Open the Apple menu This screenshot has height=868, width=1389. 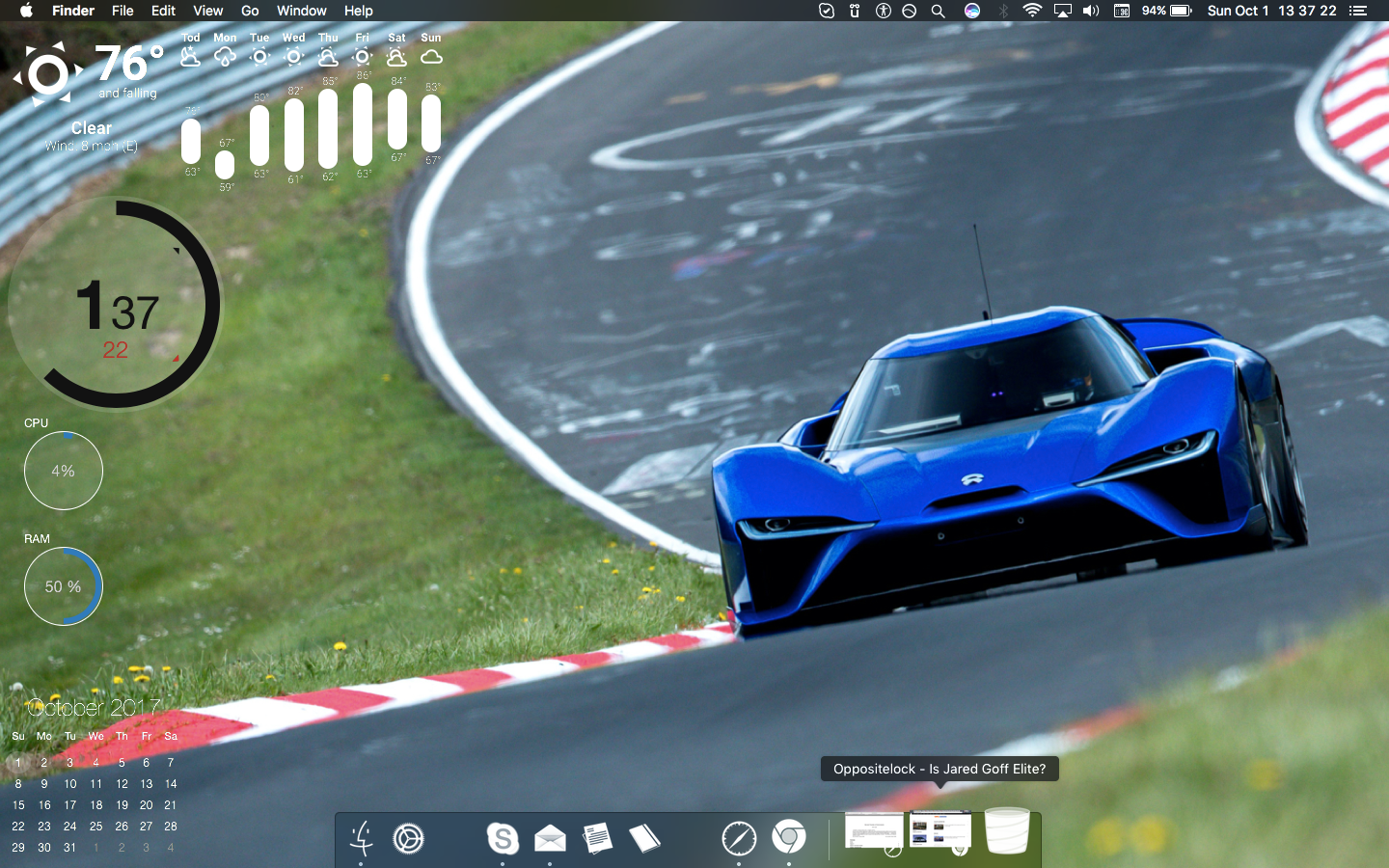tap(26, 11)
